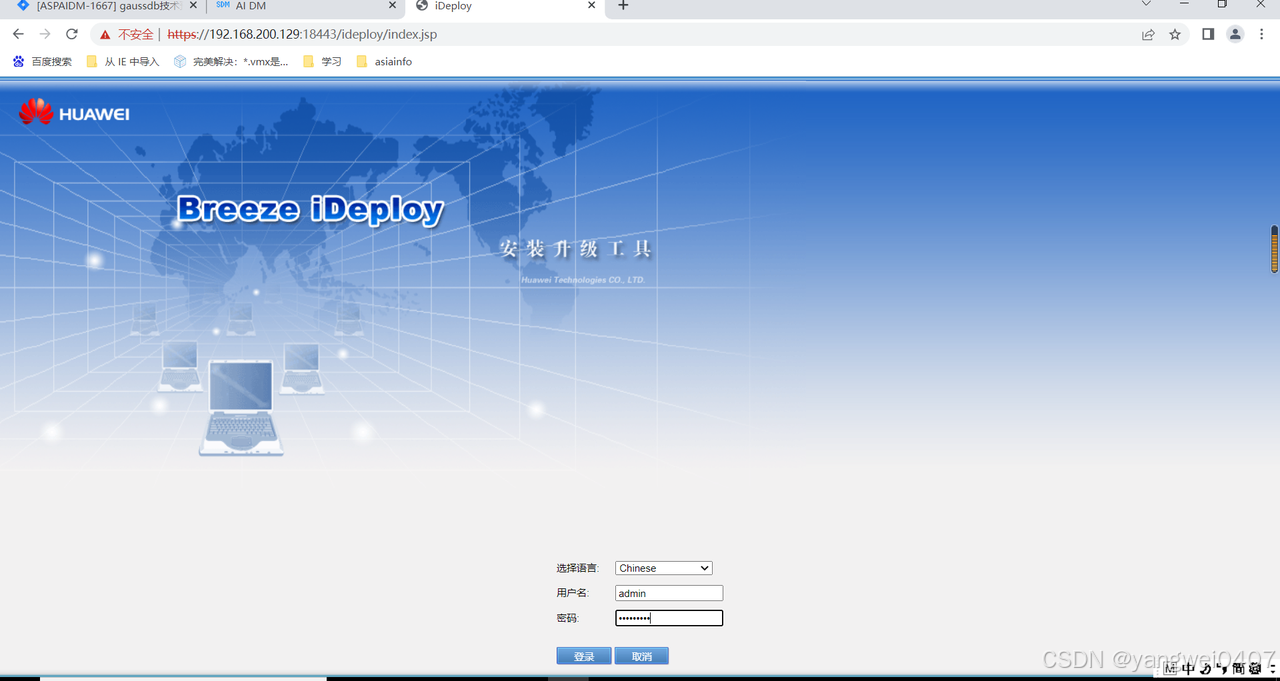Bookmark this page with the star icon

click(1175, 34)
